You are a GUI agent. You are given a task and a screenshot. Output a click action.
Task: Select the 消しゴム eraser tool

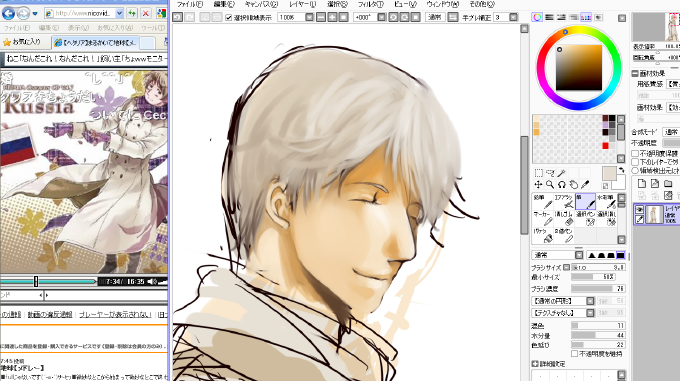point(564,218)
